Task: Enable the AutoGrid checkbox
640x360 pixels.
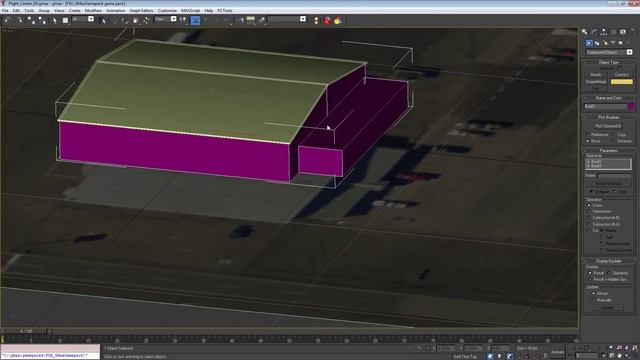Action: (x=620, y=68)
